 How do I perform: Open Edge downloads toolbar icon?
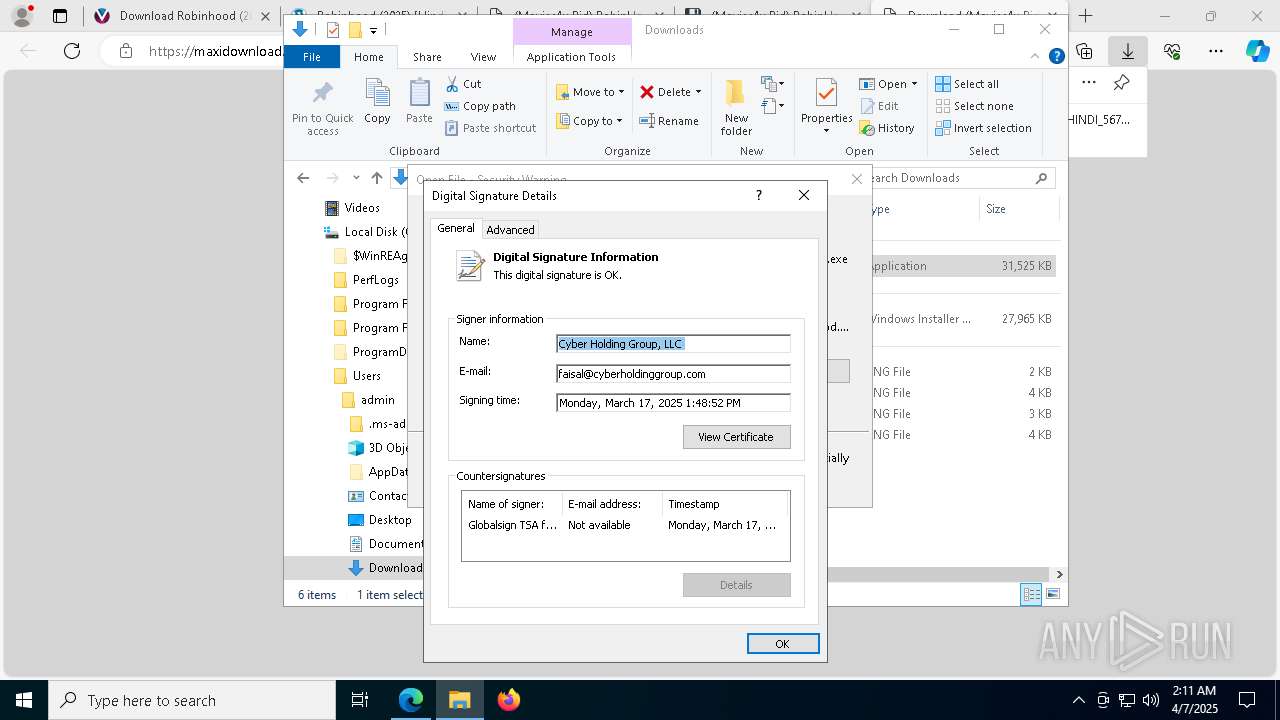coord(1128,51)
